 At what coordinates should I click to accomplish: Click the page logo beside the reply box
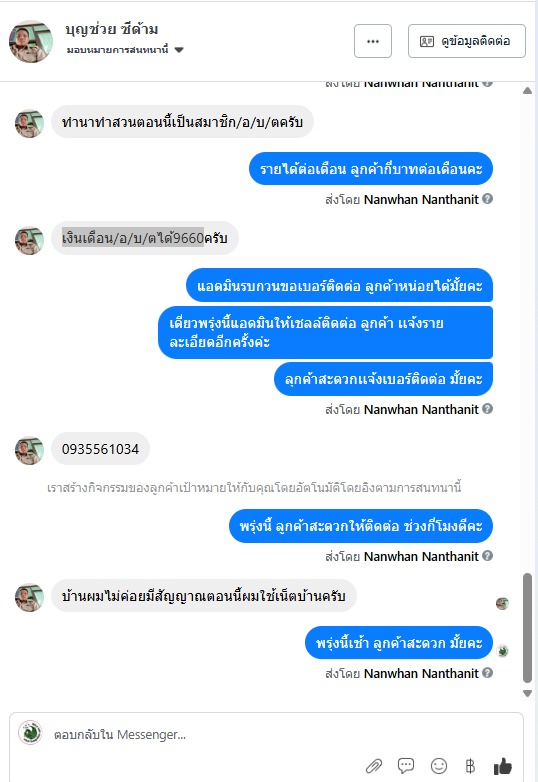click(30, 733)
